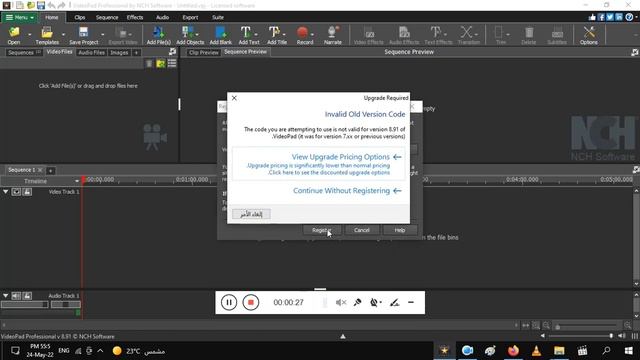Expand the Record dropdown arrow

312,34
